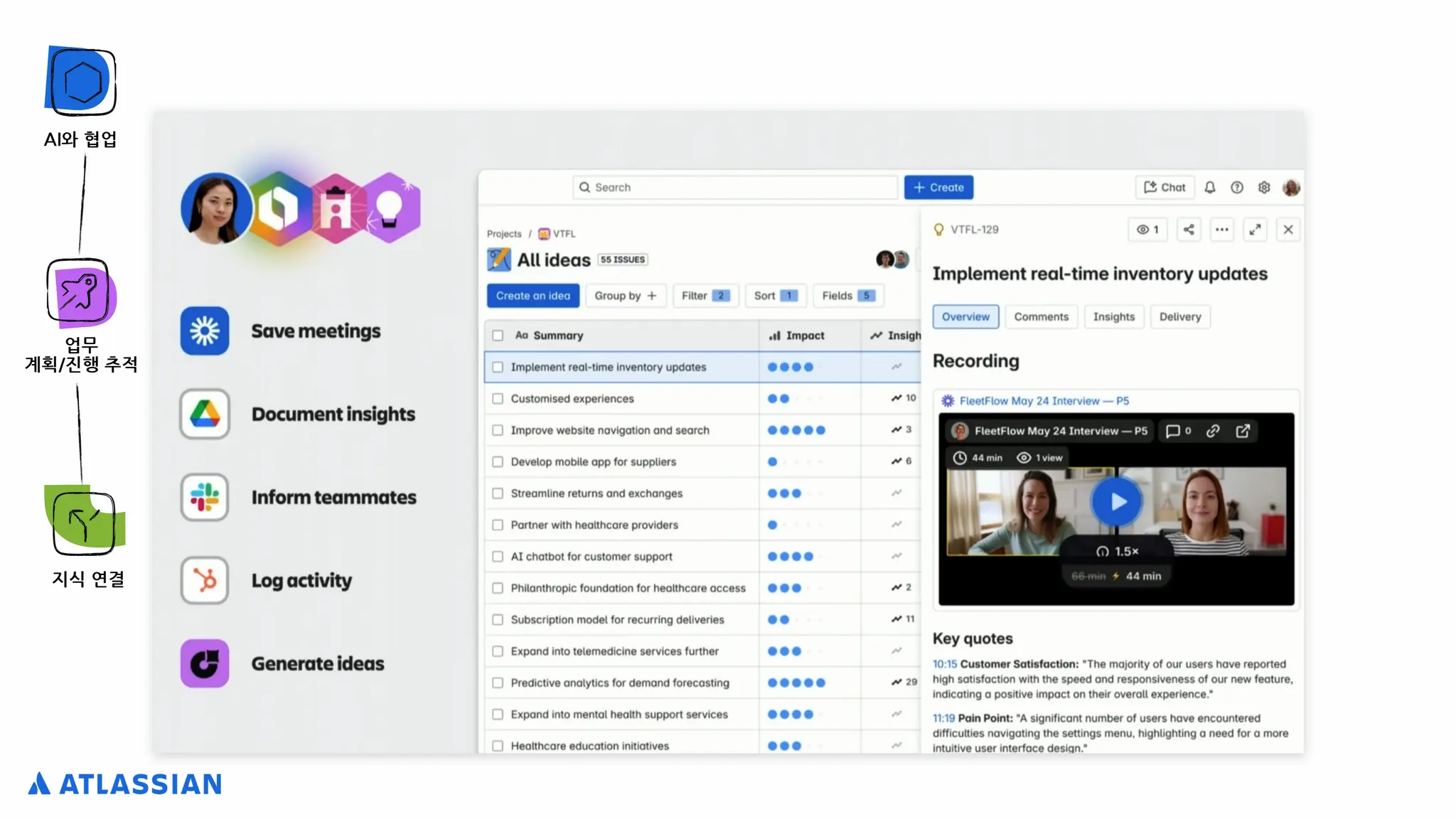Click the Create an idea button

point(532,296)
